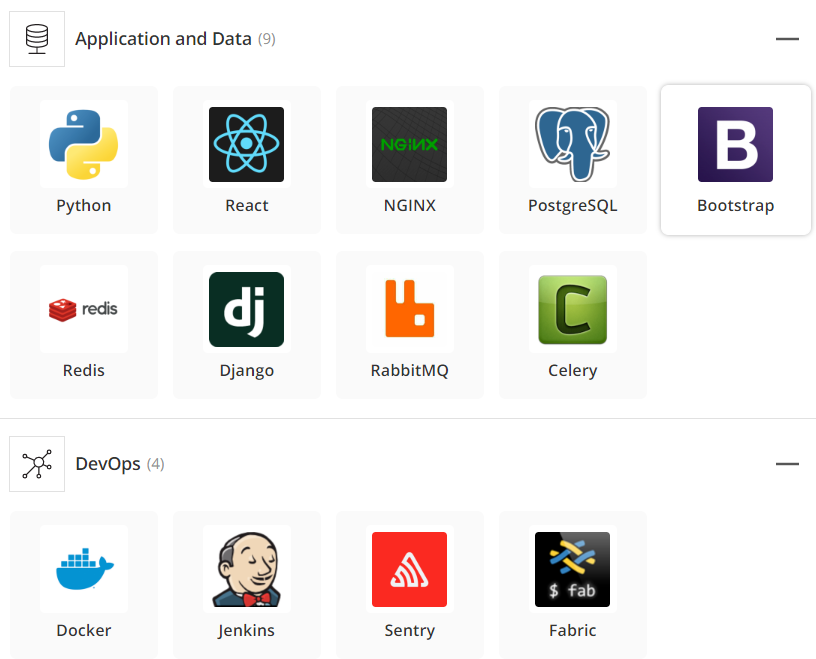Click the Application and Data heading
Image resolution: width=816 pixels, height=659 pixels.
pyautogui.click(x=163, y=39)
